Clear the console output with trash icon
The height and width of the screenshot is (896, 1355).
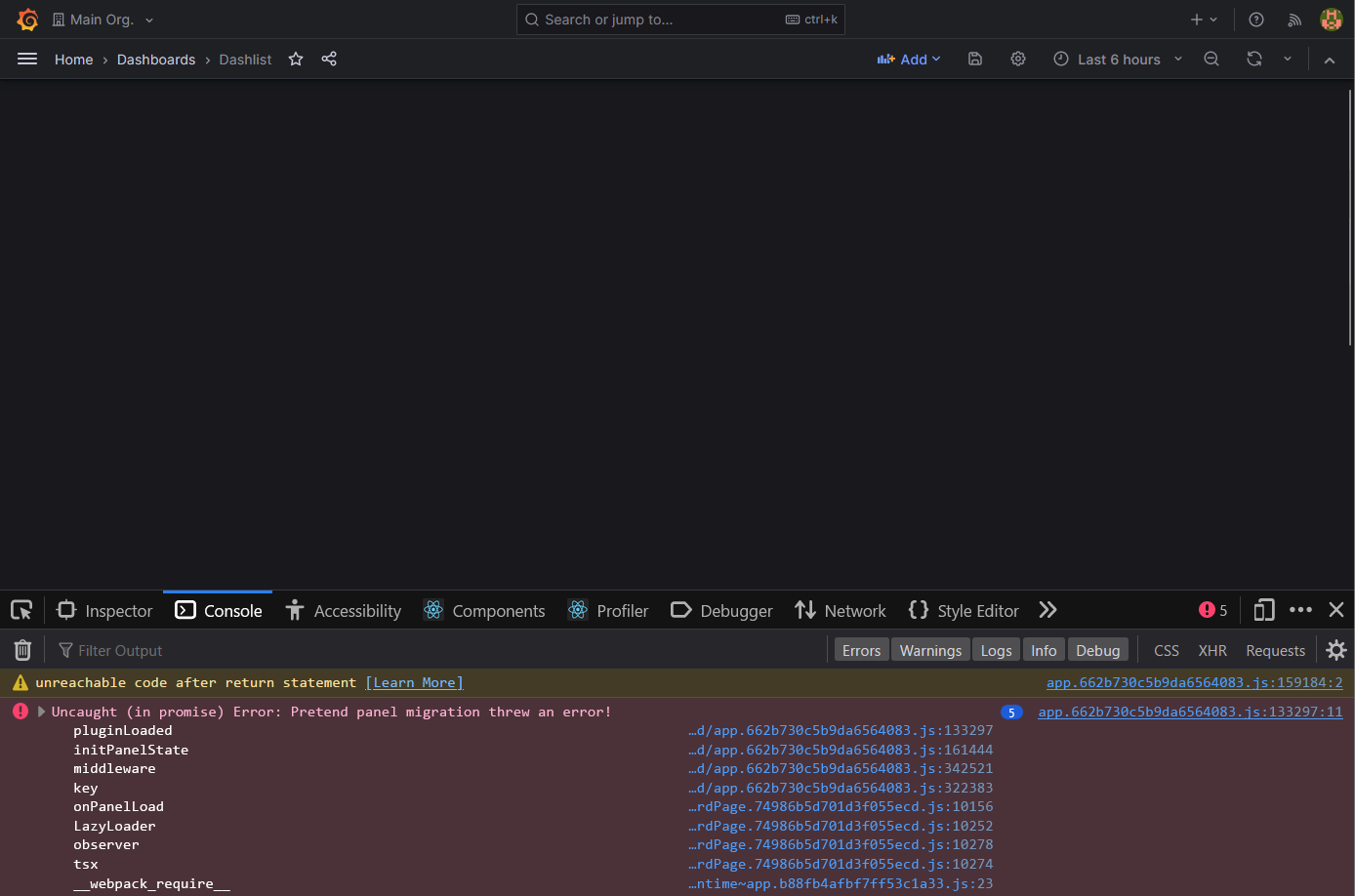21,649
